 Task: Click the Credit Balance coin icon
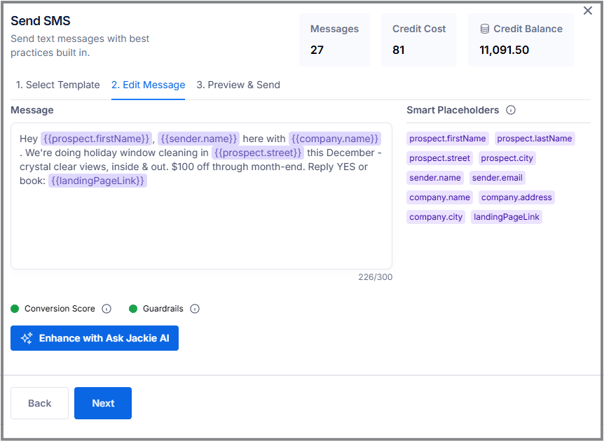[485, 29]
